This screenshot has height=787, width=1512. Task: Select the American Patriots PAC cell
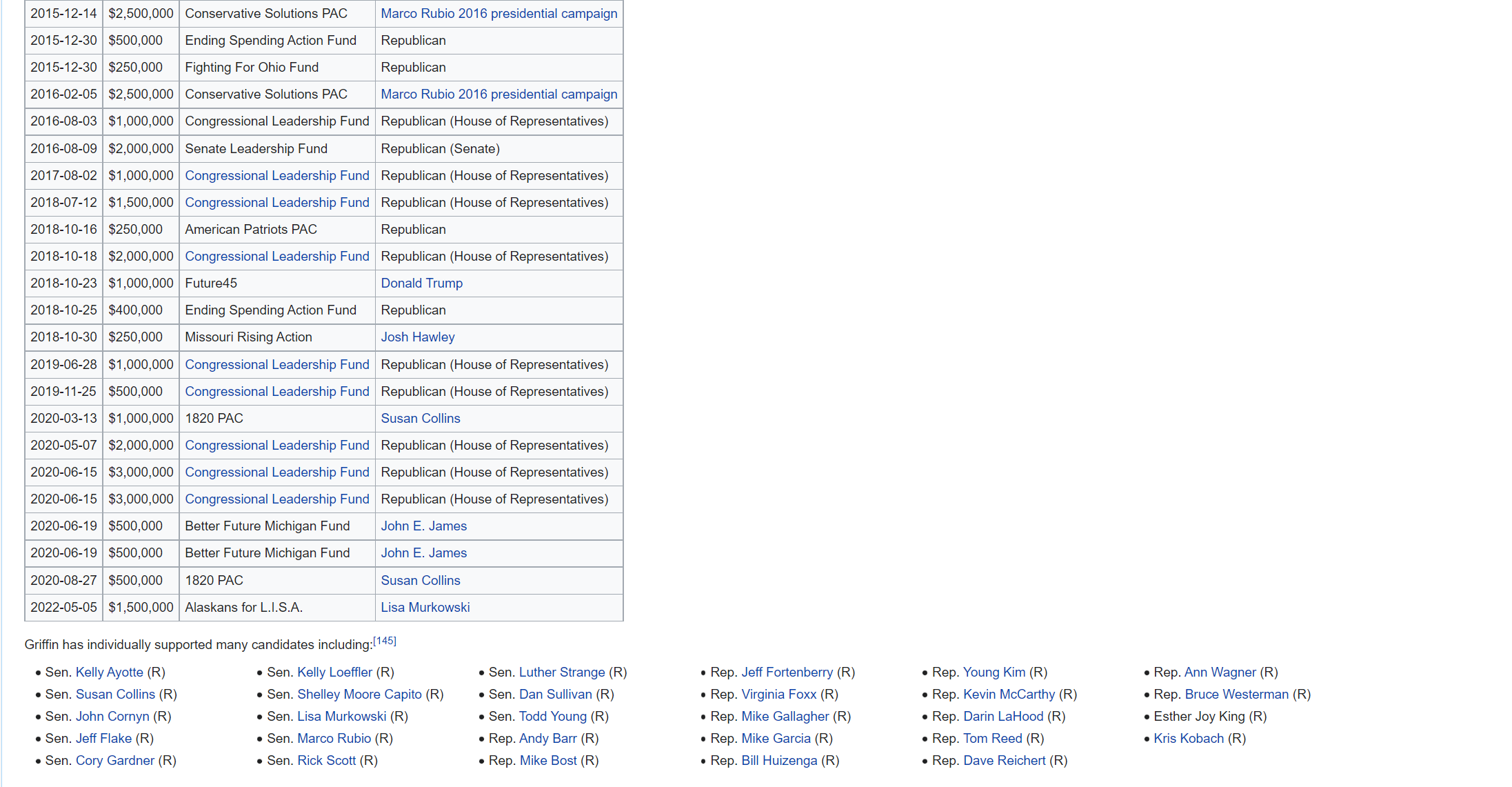pyautogui.click(x=277, y=229)
